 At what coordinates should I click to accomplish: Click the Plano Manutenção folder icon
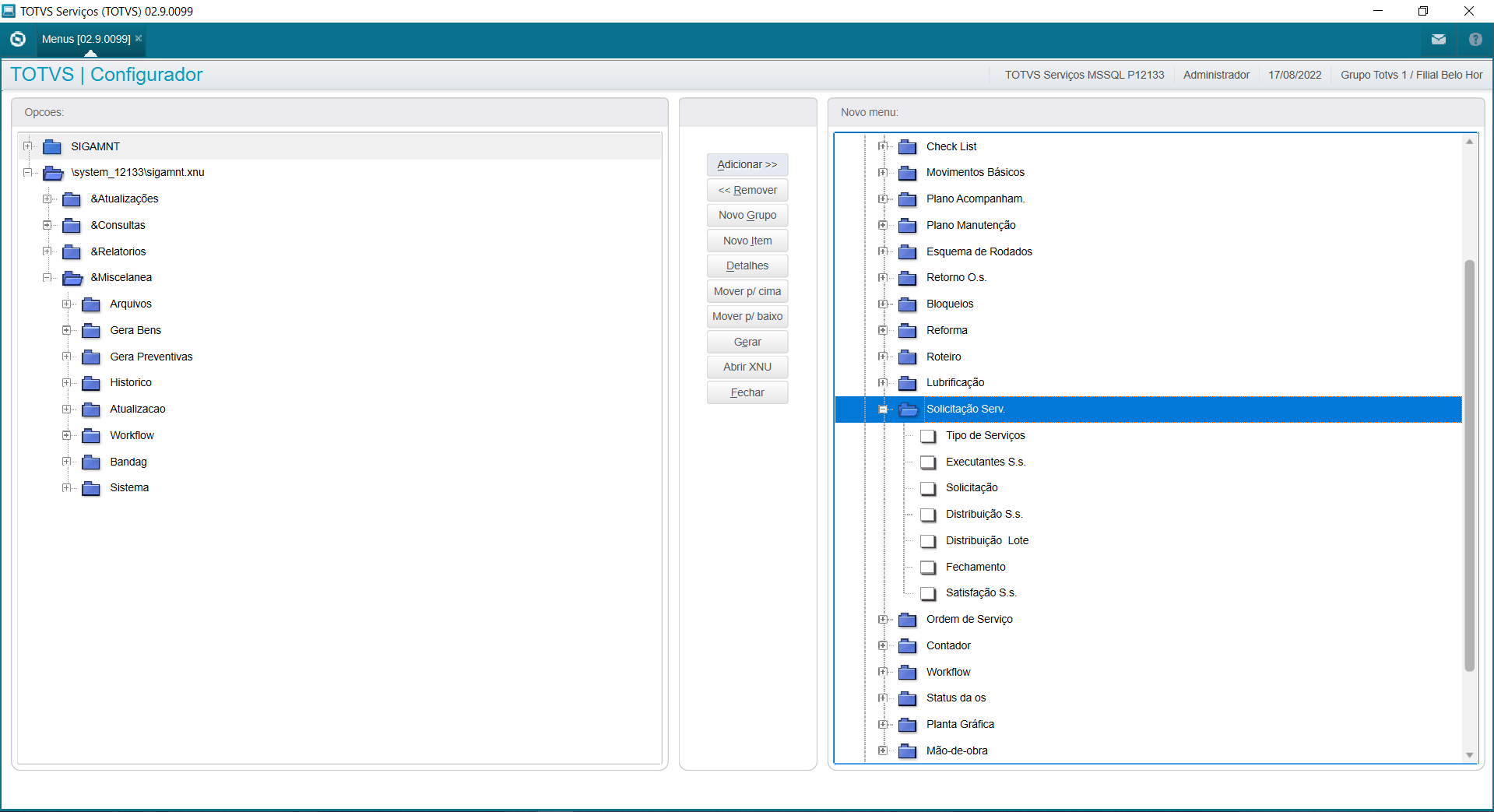tap(908, 226)
